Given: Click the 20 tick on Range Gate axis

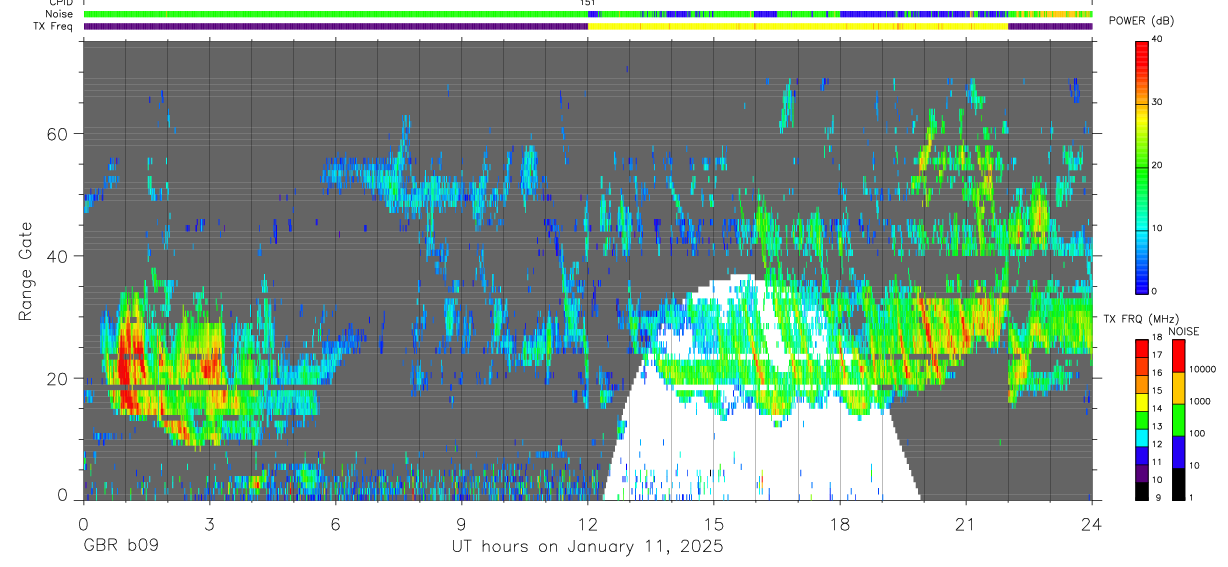Looking at the screenshot, I should point(58,378).
